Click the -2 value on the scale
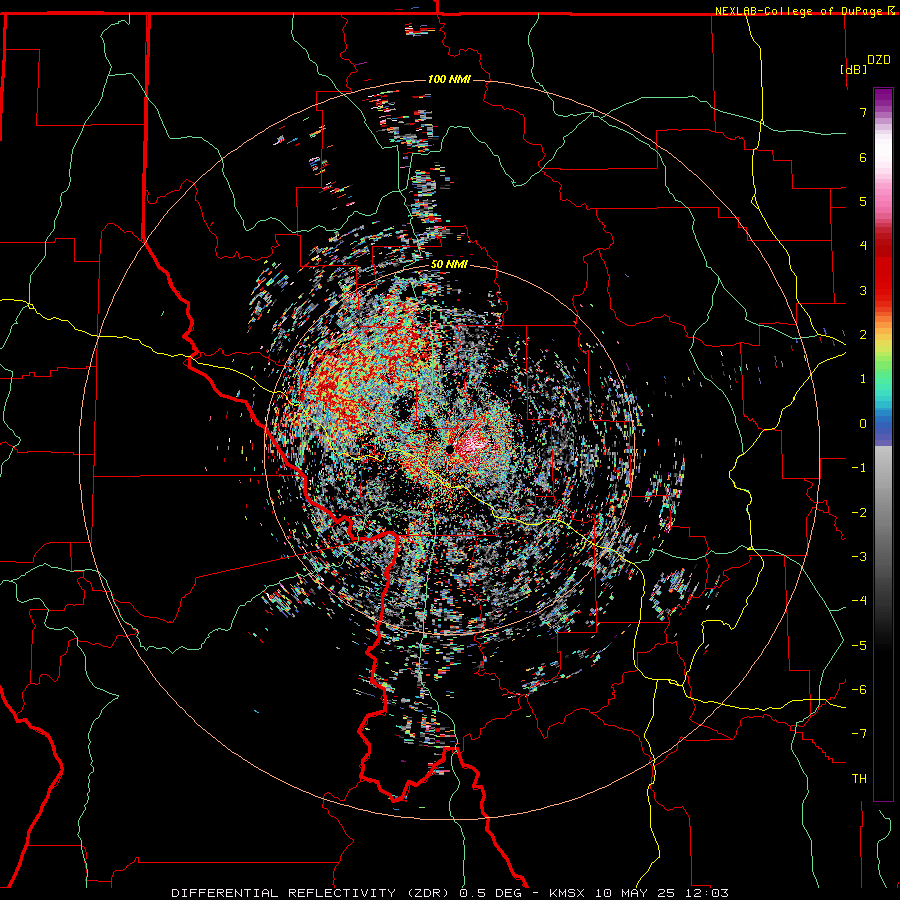Image resolution: width=900 pixels, height=900 pixels. 859,513
